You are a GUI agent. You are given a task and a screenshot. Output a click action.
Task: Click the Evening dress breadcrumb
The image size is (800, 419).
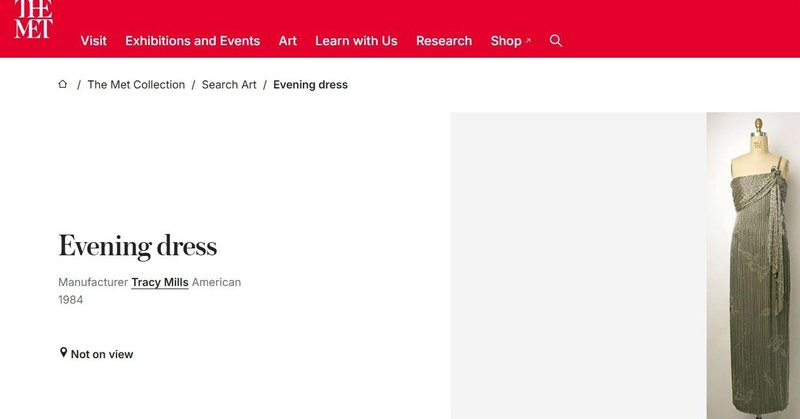point(310,85)
